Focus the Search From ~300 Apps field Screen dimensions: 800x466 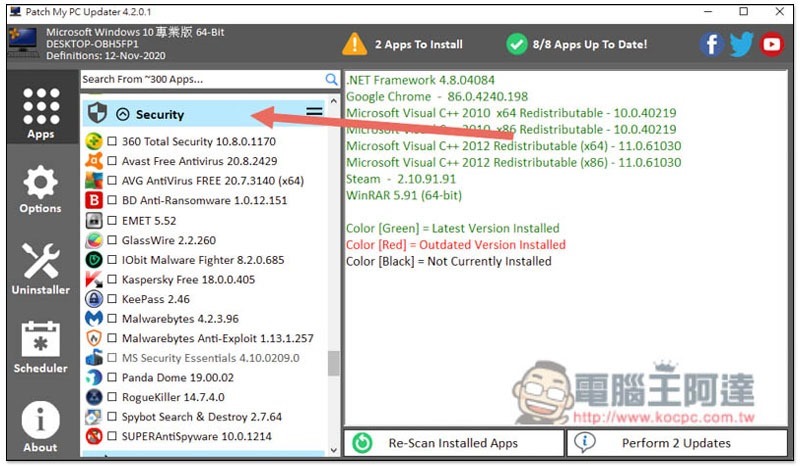203,79
